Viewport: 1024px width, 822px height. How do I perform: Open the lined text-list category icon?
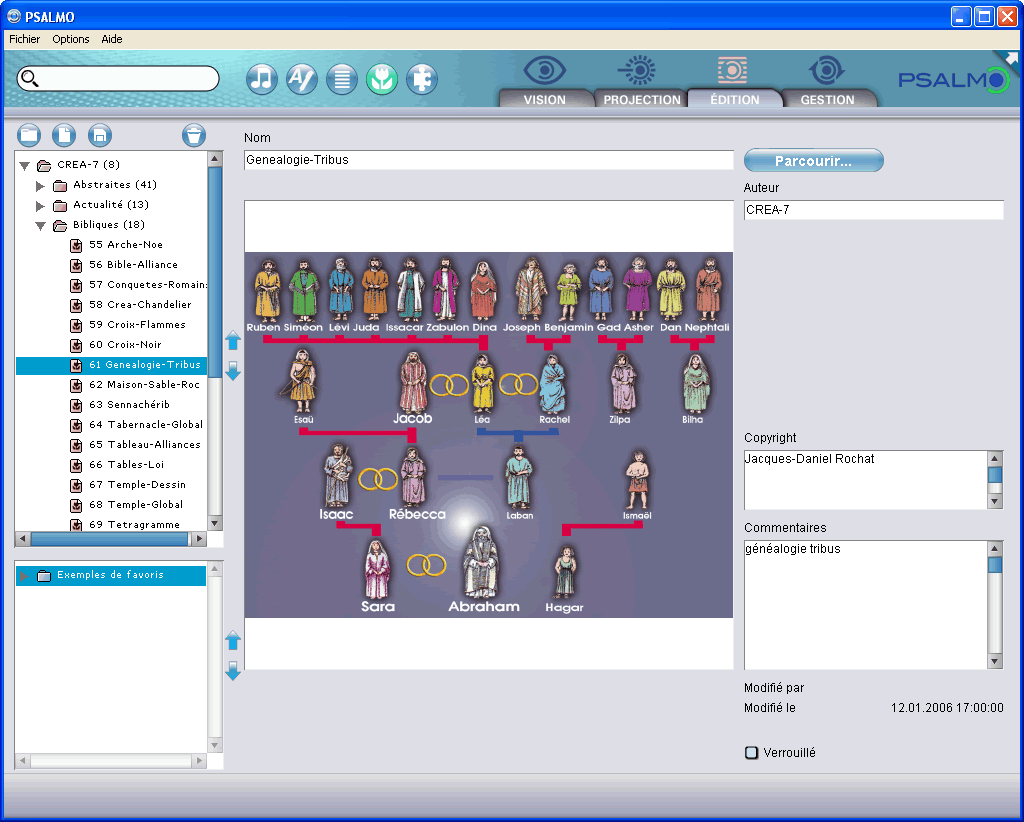point(342,80)
